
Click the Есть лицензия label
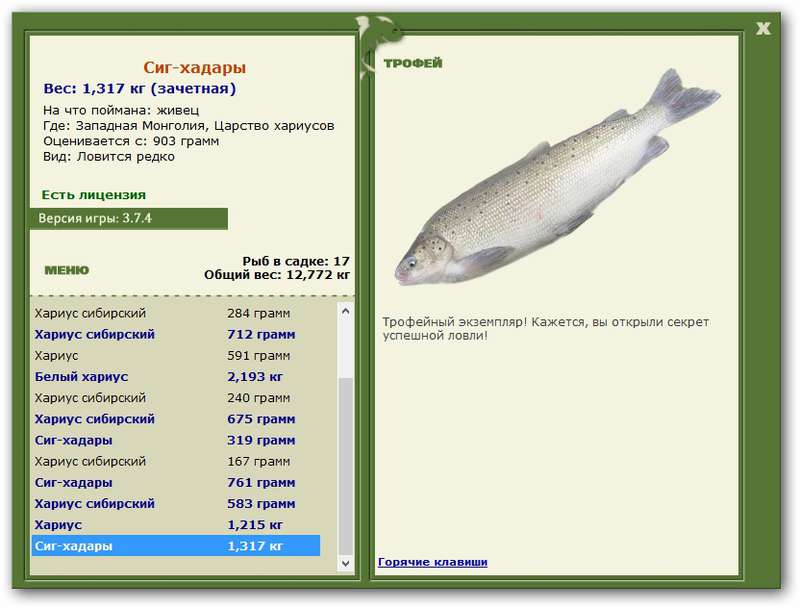click(94, 195)
